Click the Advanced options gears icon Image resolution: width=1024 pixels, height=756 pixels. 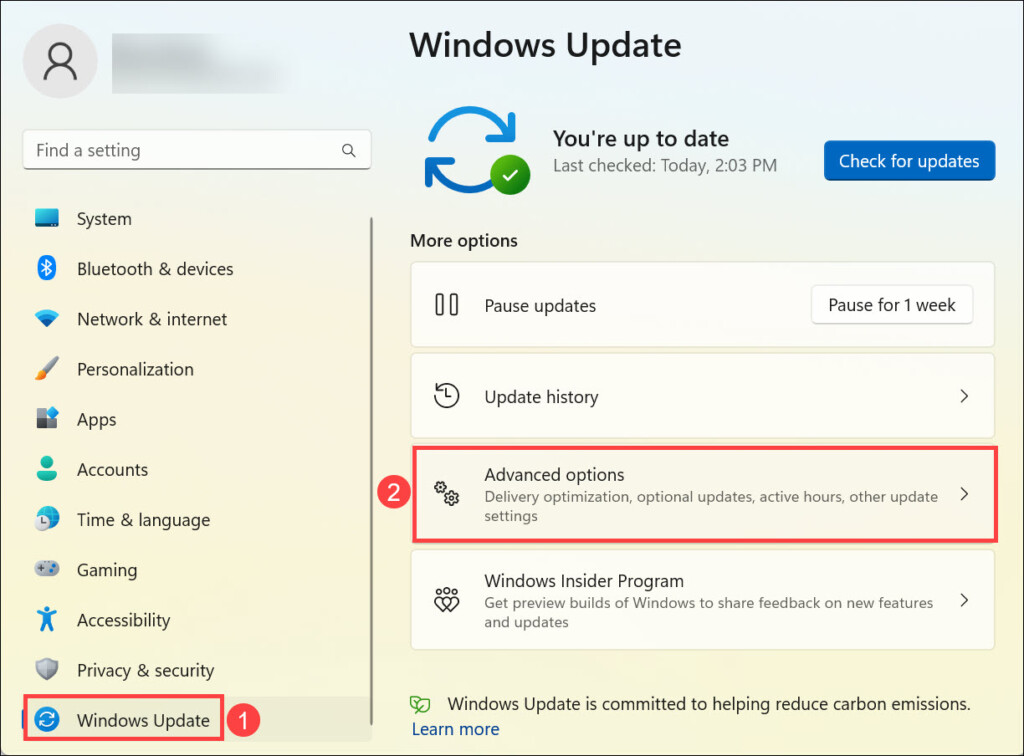446,493
